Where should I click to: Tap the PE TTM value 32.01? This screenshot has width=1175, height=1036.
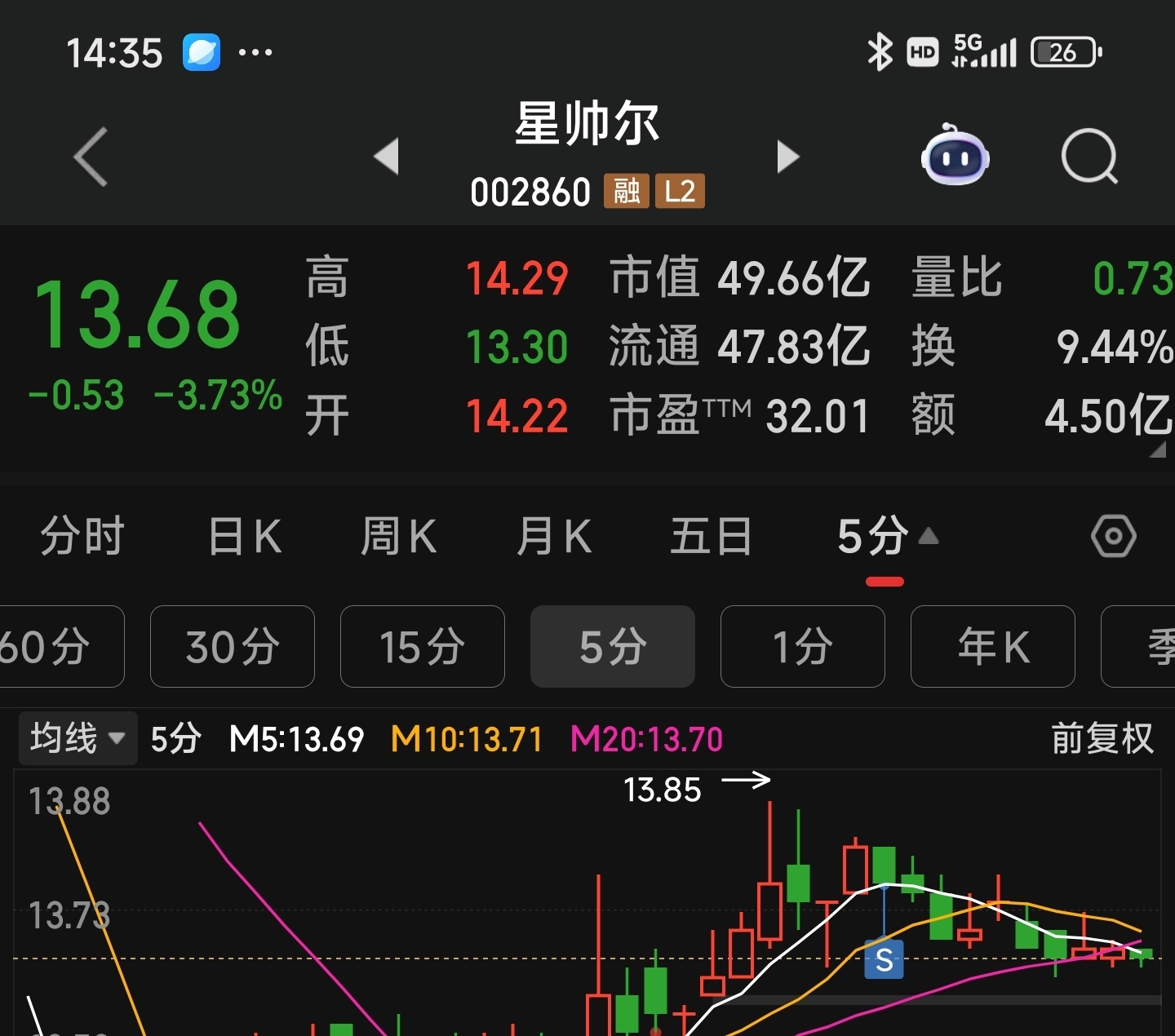818,416
